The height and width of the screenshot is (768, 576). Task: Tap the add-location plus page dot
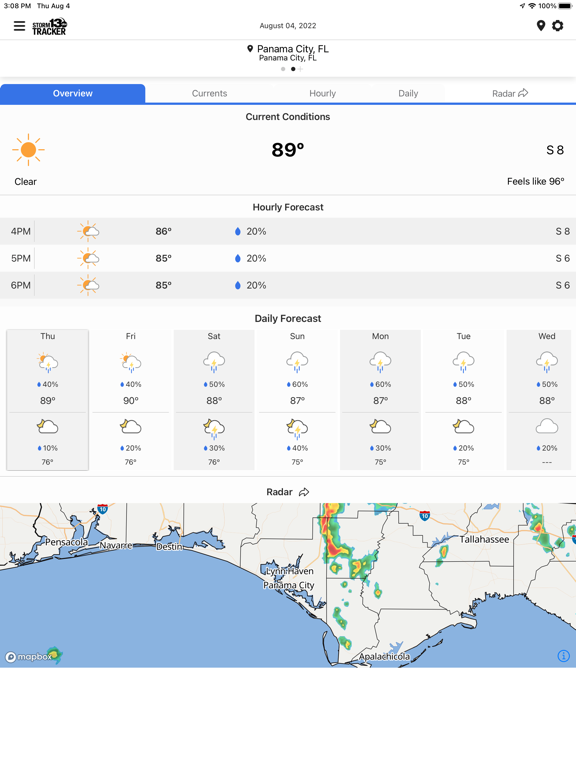pyautogui.click(x=300, y=69)
